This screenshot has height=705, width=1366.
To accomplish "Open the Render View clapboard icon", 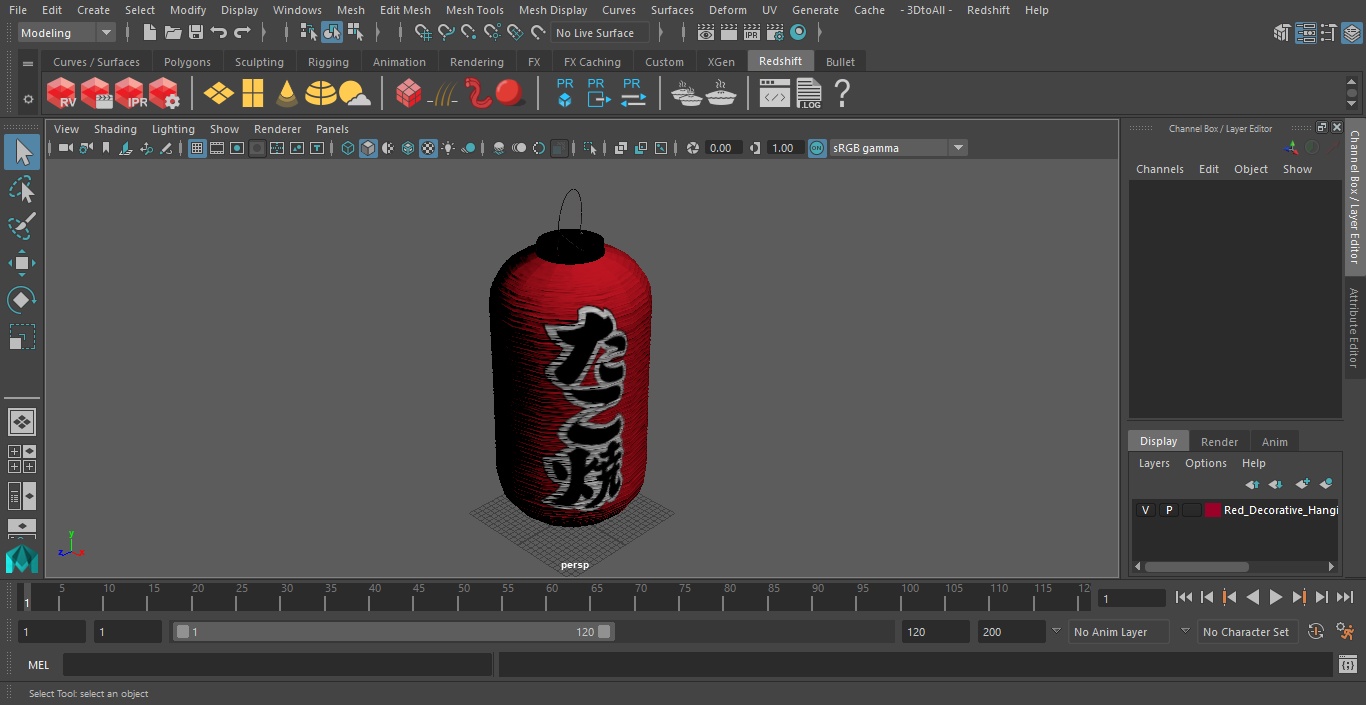I will point(706,33).
